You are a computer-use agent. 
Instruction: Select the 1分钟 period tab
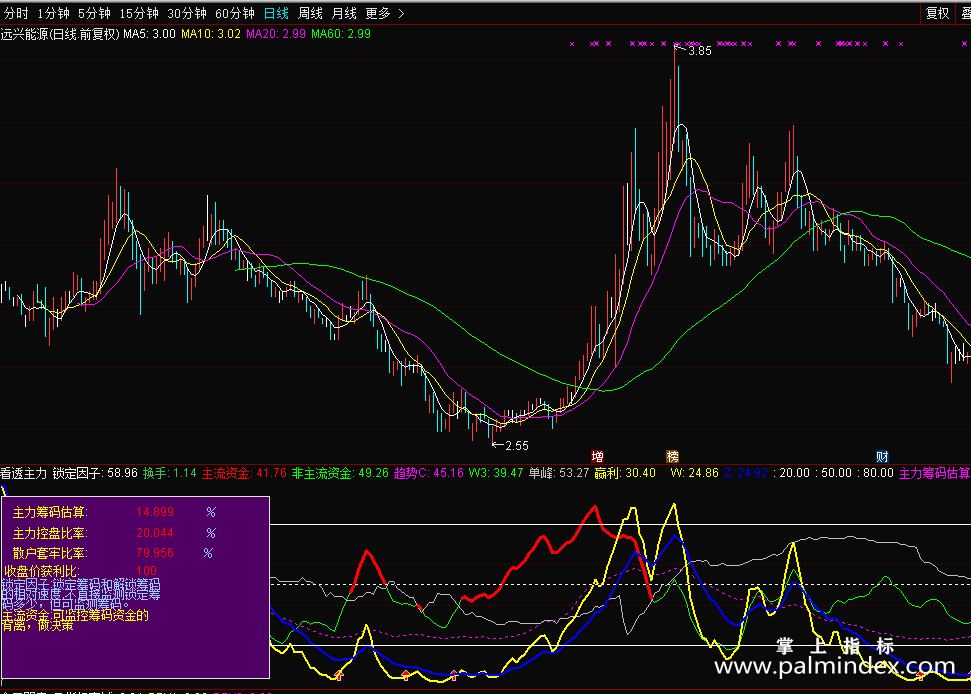[53, 13]
